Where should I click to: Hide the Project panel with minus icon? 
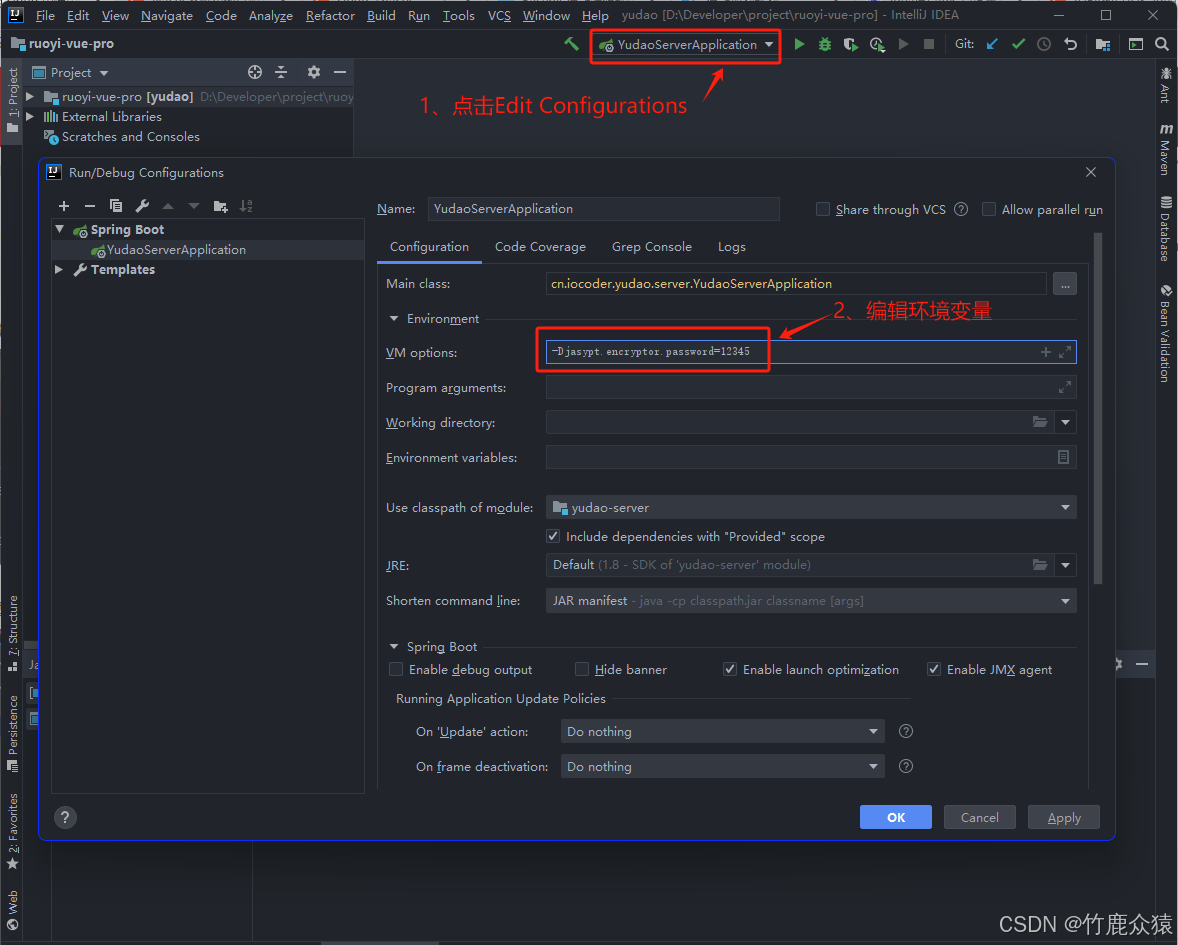(x=340, y=72)
